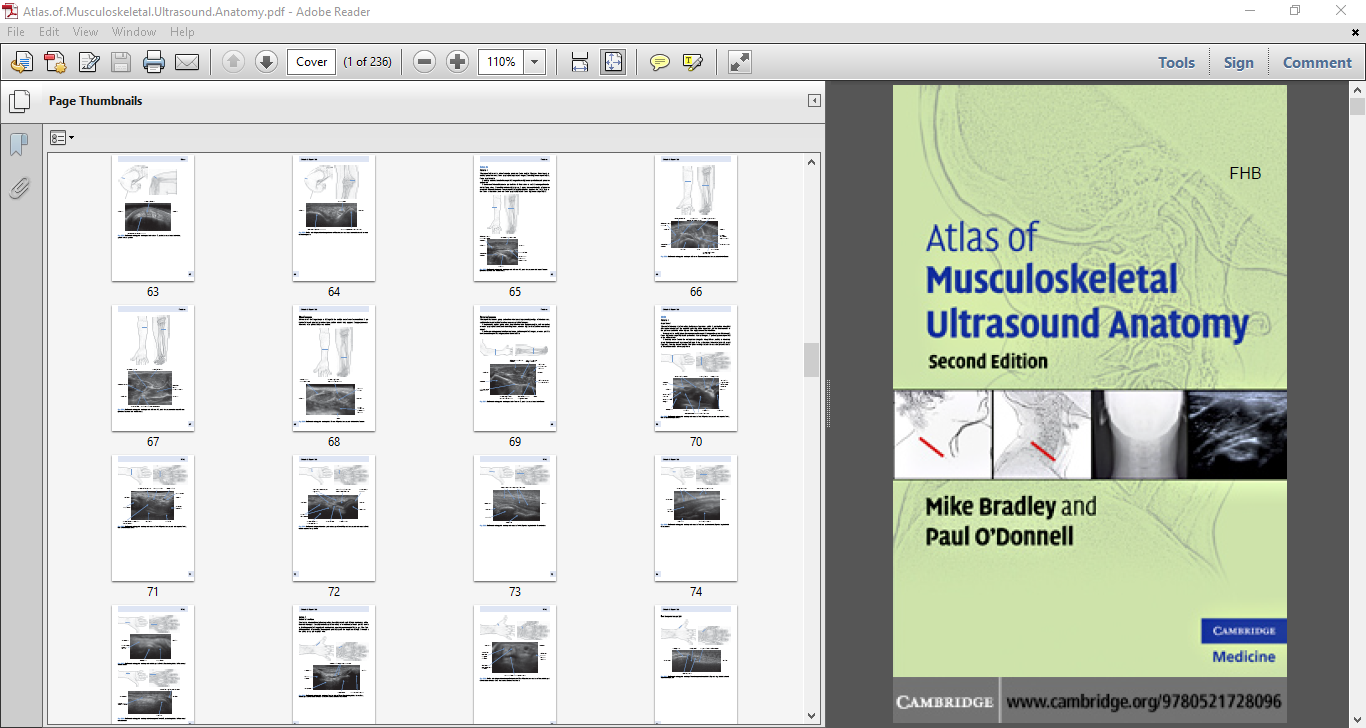This screenshot has width=1366, height=728.
Task: Click the 110% zoom value field
Action: (502, 62)
